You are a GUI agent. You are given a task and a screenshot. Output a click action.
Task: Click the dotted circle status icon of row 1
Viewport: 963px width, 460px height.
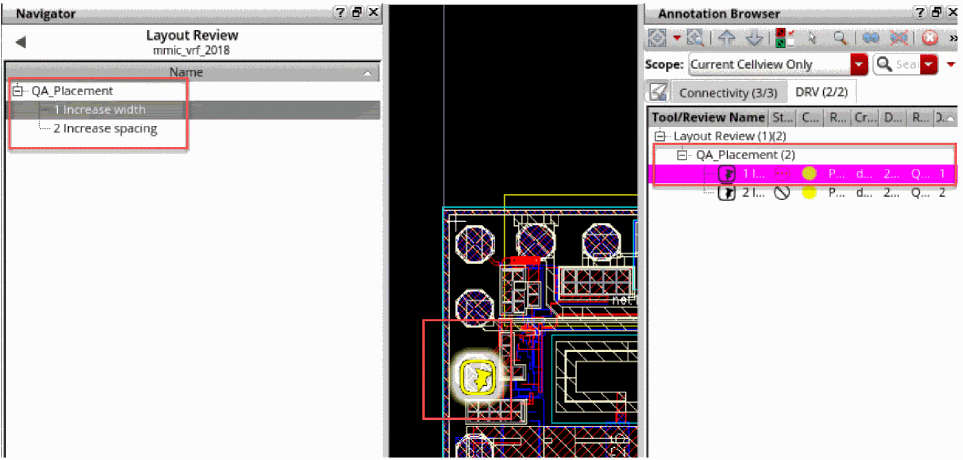[x=781, y=174]
